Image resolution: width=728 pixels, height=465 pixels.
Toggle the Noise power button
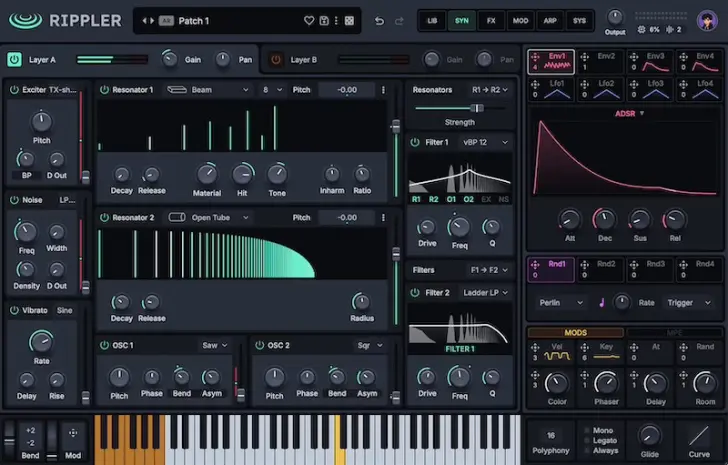point(14,200)
